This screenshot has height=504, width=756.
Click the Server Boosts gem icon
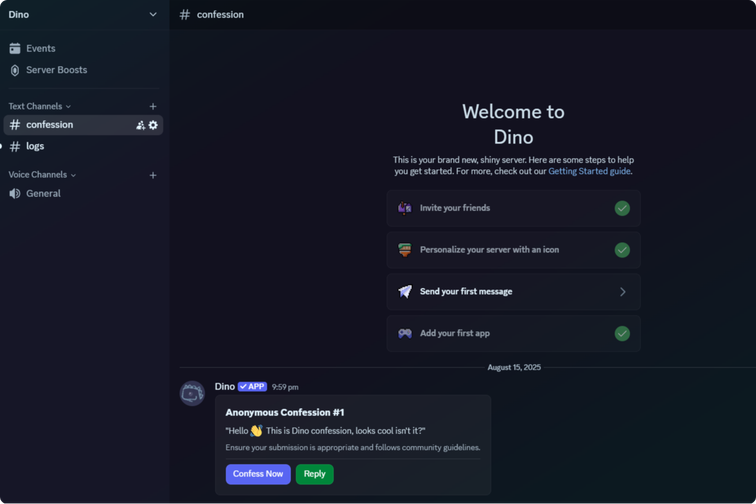click(15, 70)
